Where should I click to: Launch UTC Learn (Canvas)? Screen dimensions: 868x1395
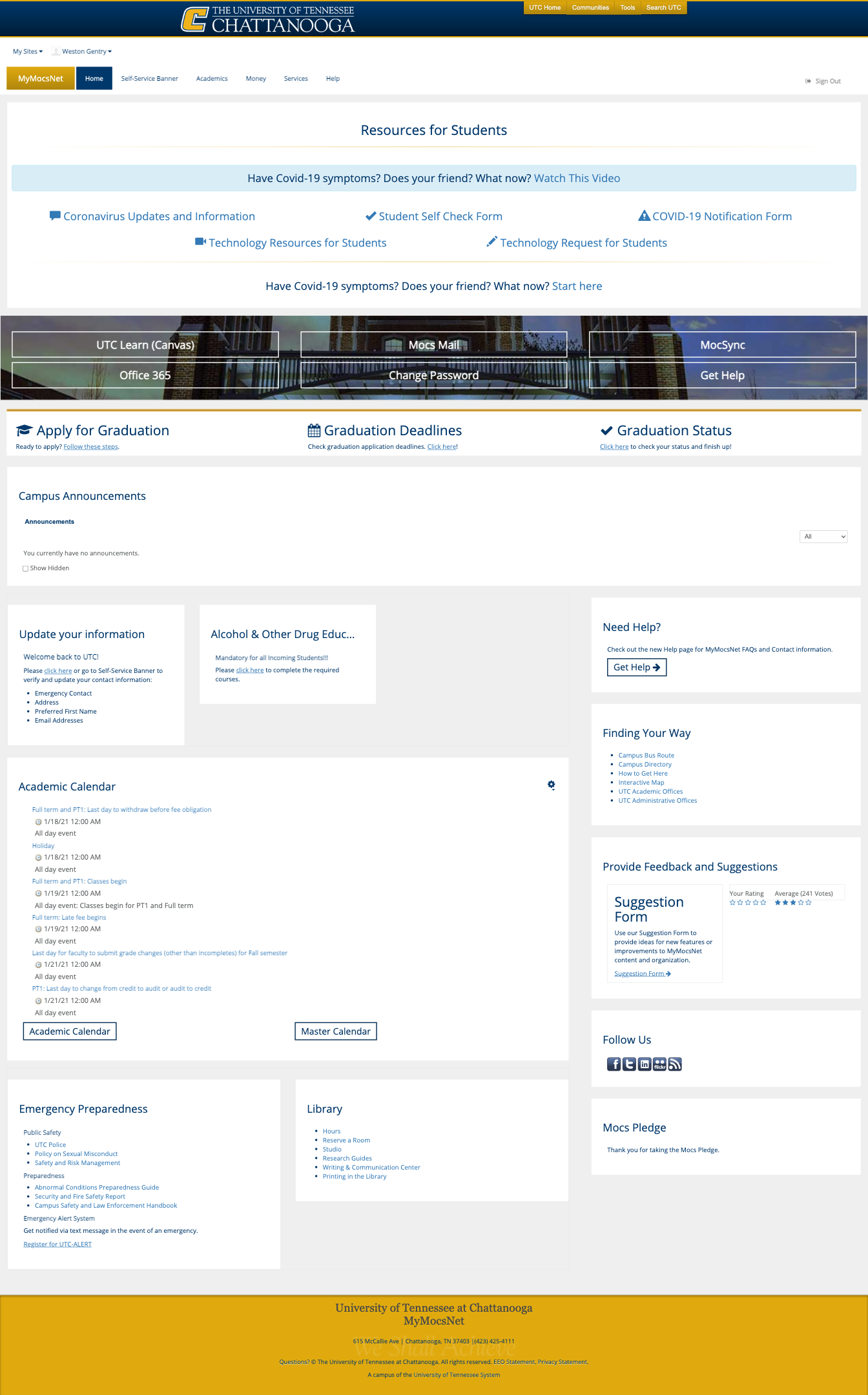pyautogui.click(x=145, y=345)
